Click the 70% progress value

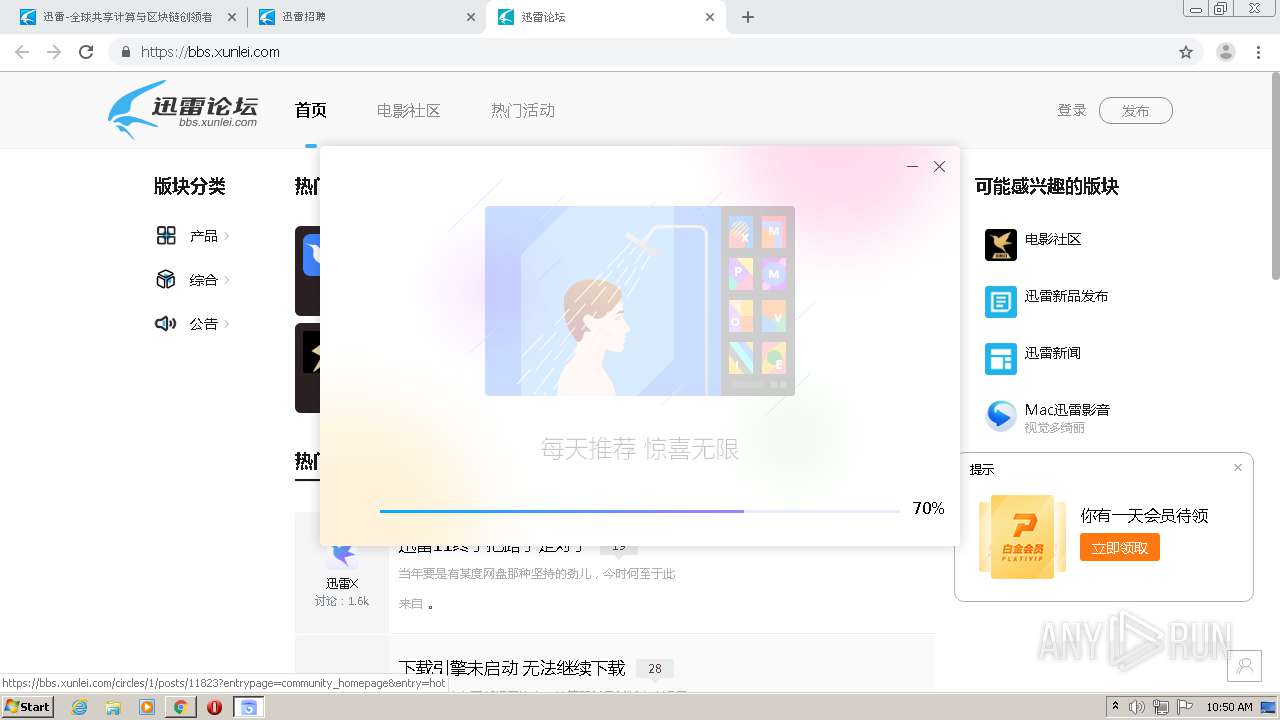tap(928, 509)
